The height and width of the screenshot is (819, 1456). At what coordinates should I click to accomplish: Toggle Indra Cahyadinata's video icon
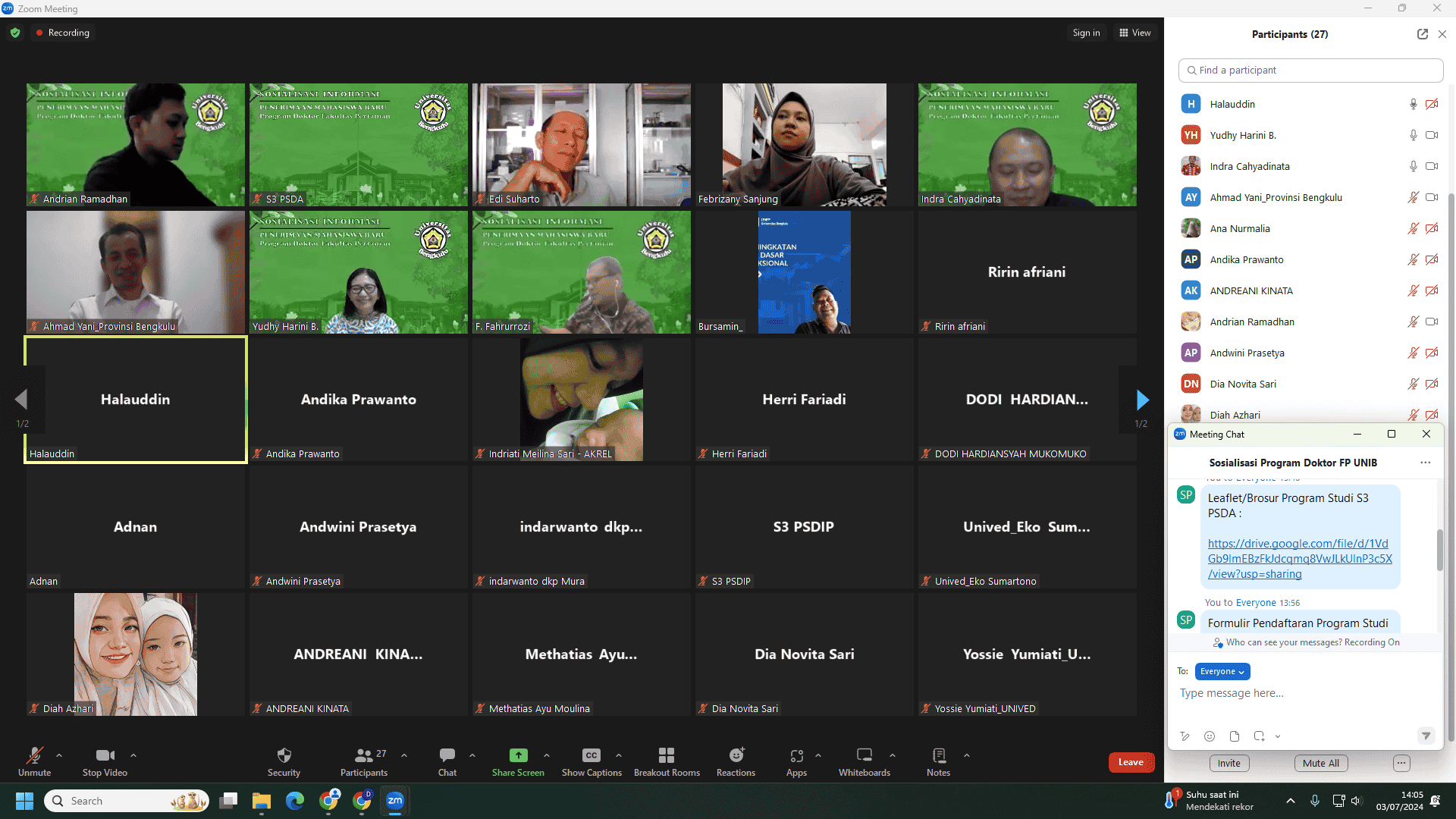click(x=1432, y=166)
